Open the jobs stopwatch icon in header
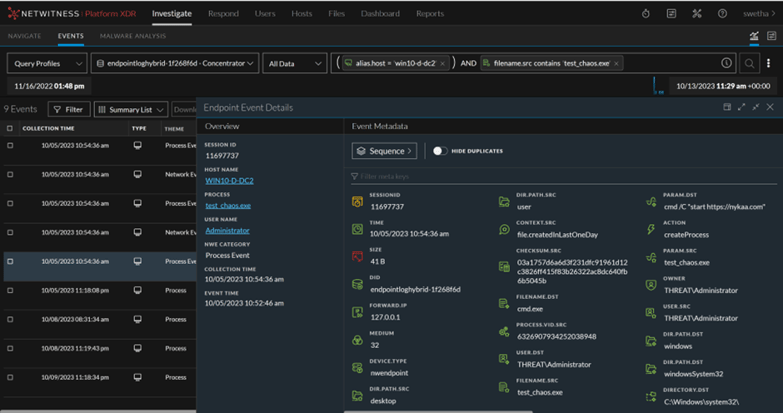Viewport: 783px width, 413px height. click(x=645, y=14)
